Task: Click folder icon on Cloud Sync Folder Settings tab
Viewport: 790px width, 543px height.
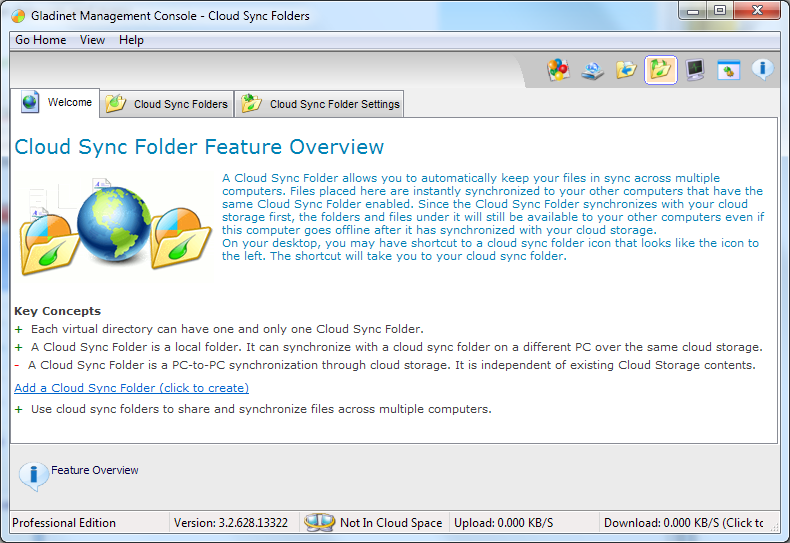Action: (251, 103)
